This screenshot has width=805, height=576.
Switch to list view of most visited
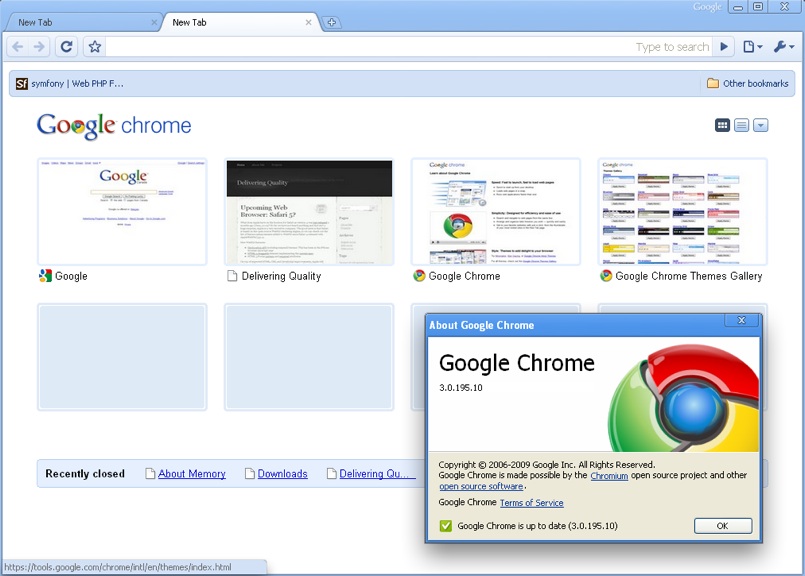741,125
